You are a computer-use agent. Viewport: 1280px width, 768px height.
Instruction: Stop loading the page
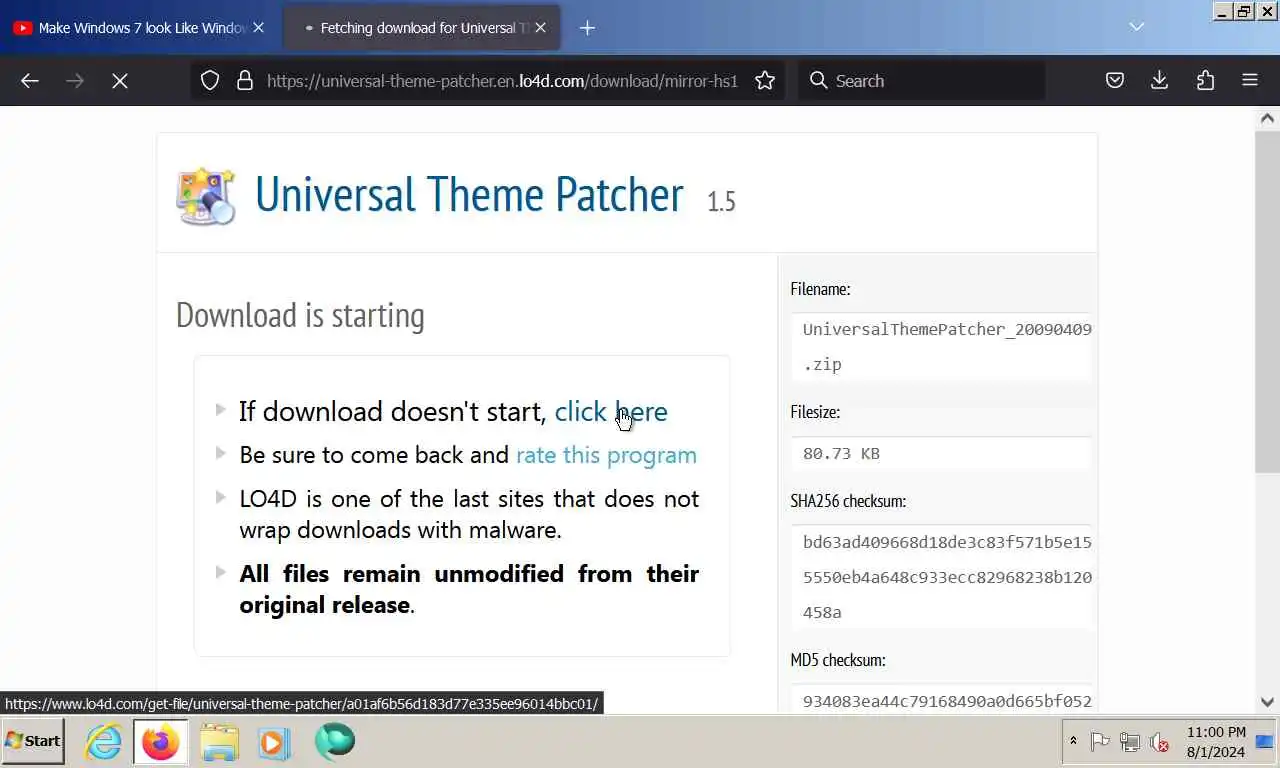(120, 81)
